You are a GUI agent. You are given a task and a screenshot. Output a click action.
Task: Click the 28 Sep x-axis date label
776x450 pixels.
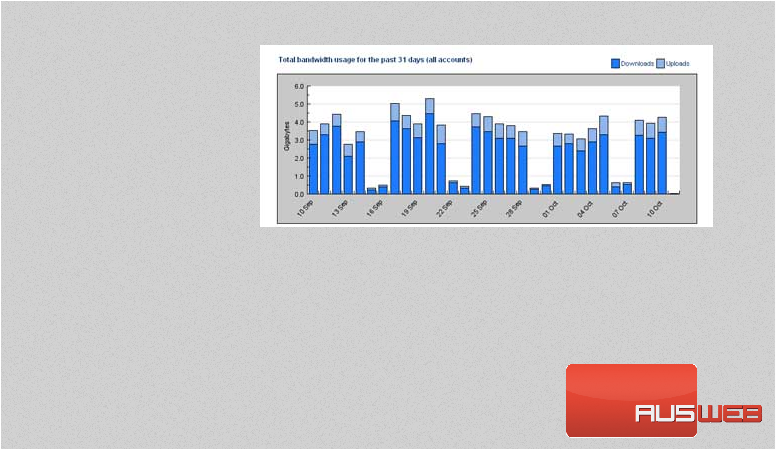(516, 208)
